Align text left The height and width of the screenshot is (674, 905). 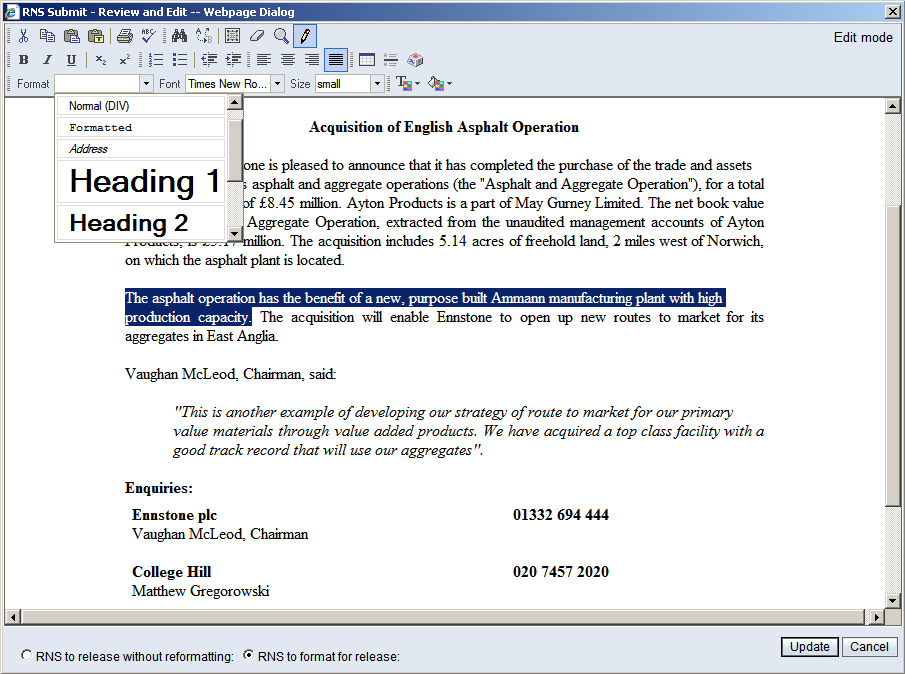point(264,59)
